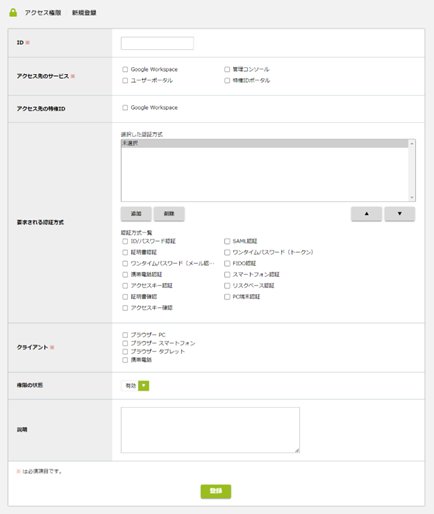Click the green dropdown arrow for permission status
Screen dimensions: 434x514
click(x=144, y=386)
